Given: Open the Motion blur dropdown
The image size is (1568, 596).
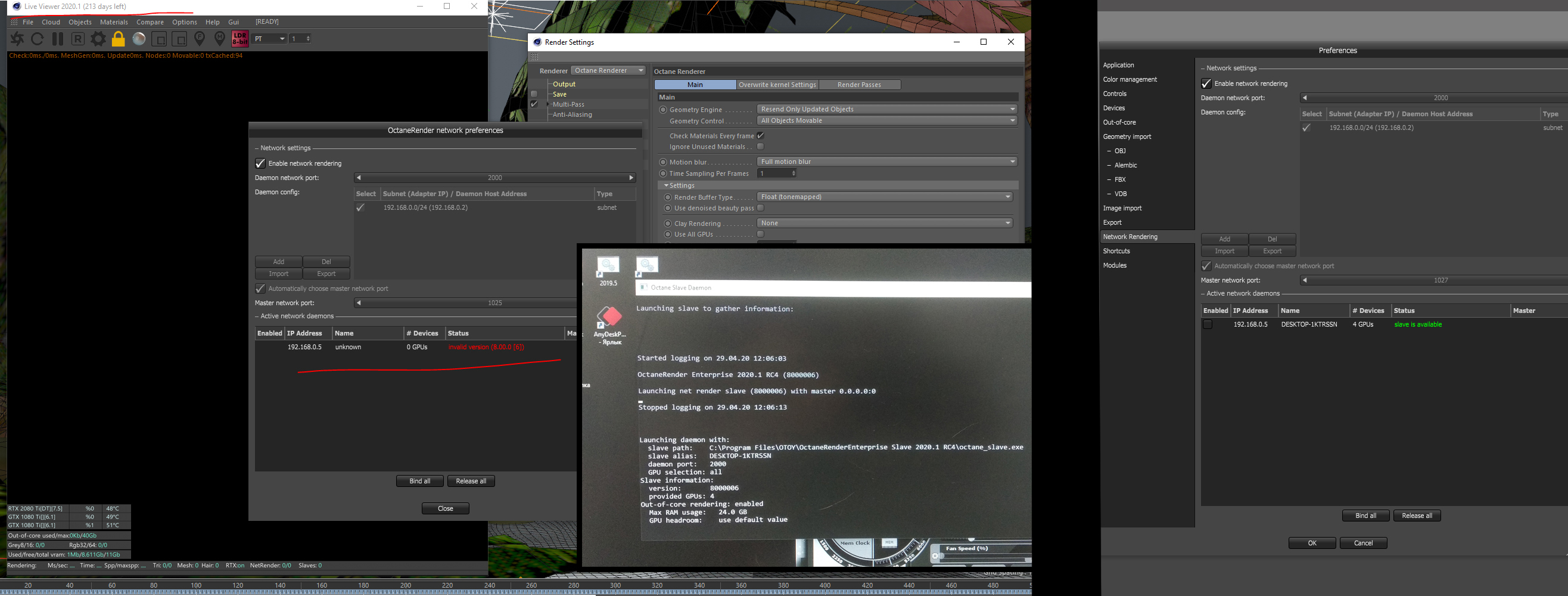Looking at the screenshot, I should 887,162.
